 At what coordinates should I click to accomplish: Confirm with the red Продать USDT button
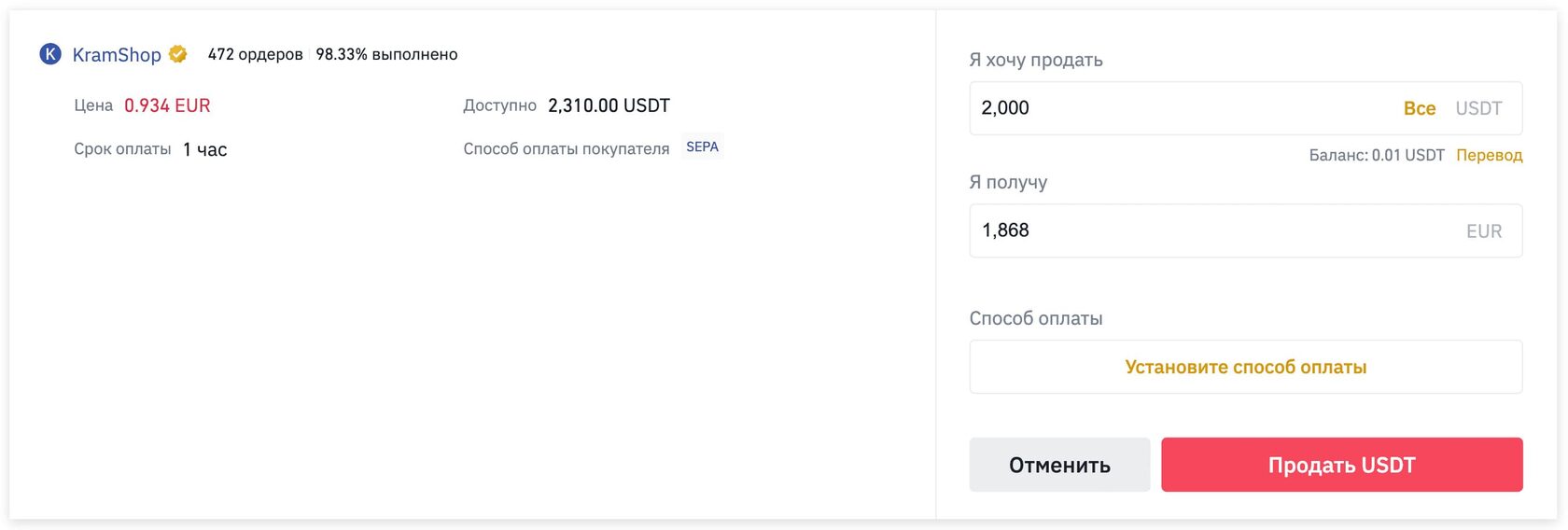coord(1341,465)
